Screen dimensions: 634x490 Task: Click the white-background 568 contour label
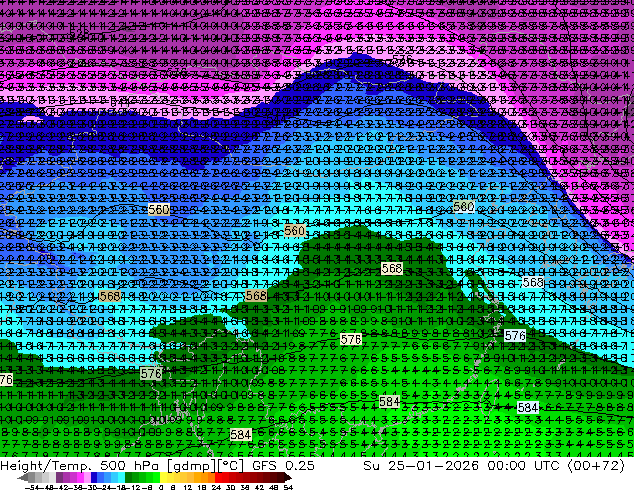(x=533, y=282)
